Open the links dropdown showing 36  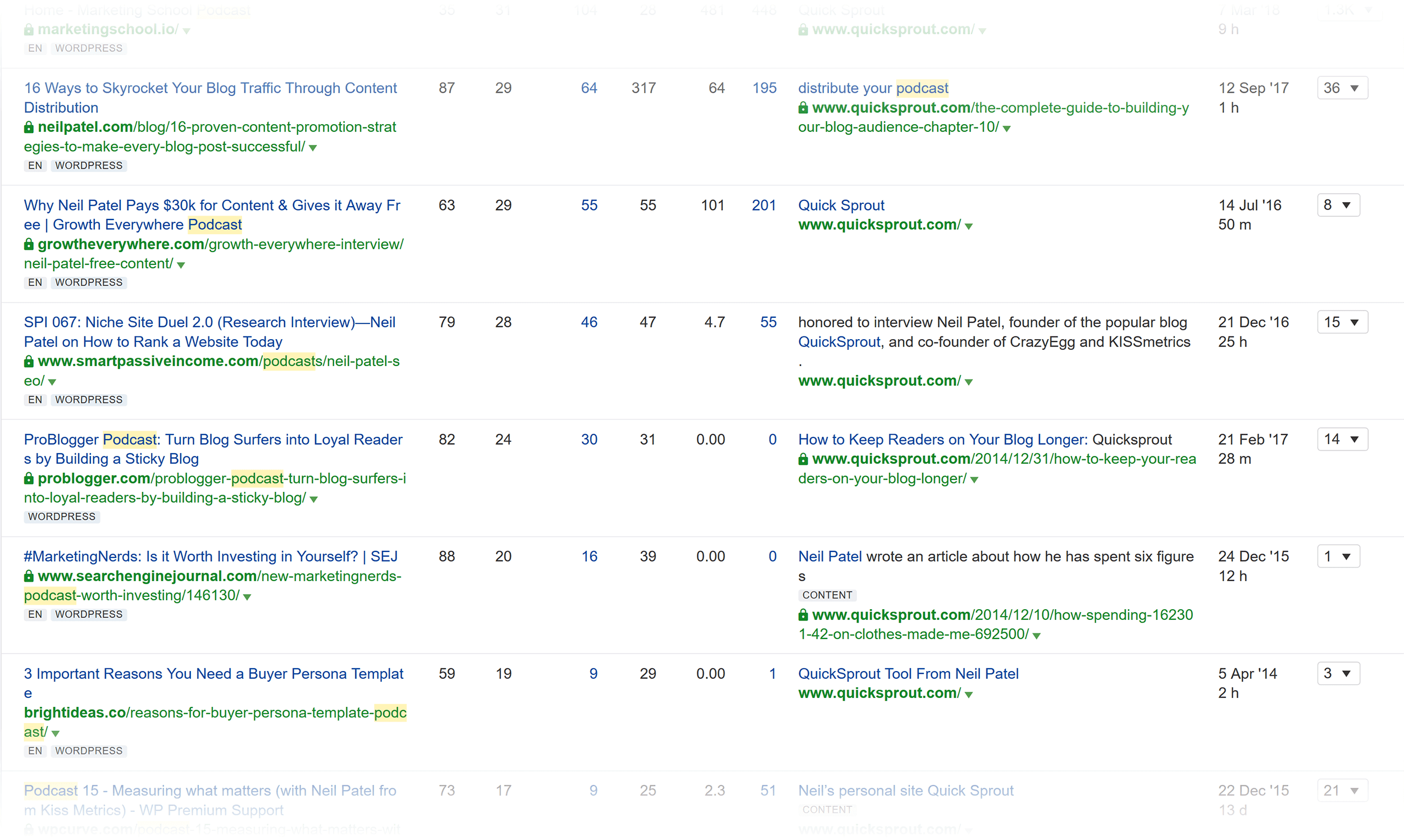click(1342, 88)
